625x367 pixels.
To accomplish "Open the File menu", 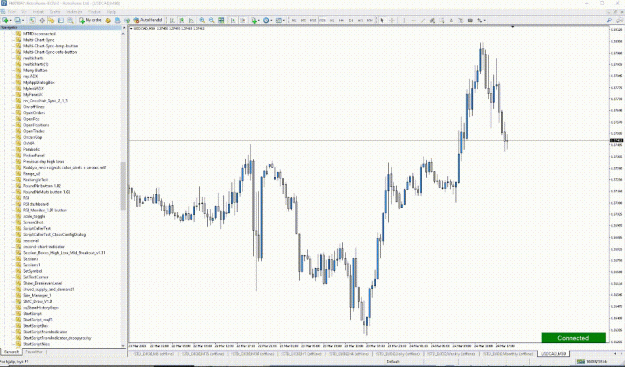I will 11,12.
